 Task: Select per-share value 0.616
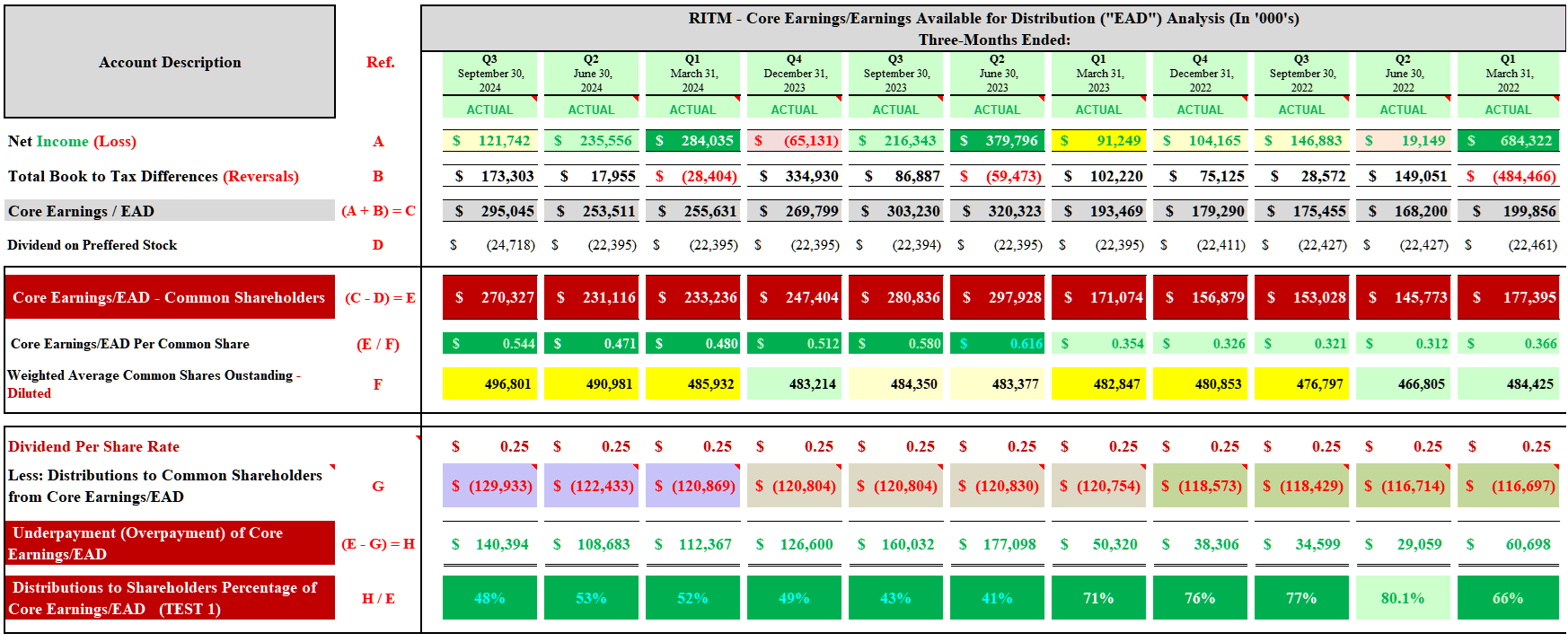tap(997, 344)
